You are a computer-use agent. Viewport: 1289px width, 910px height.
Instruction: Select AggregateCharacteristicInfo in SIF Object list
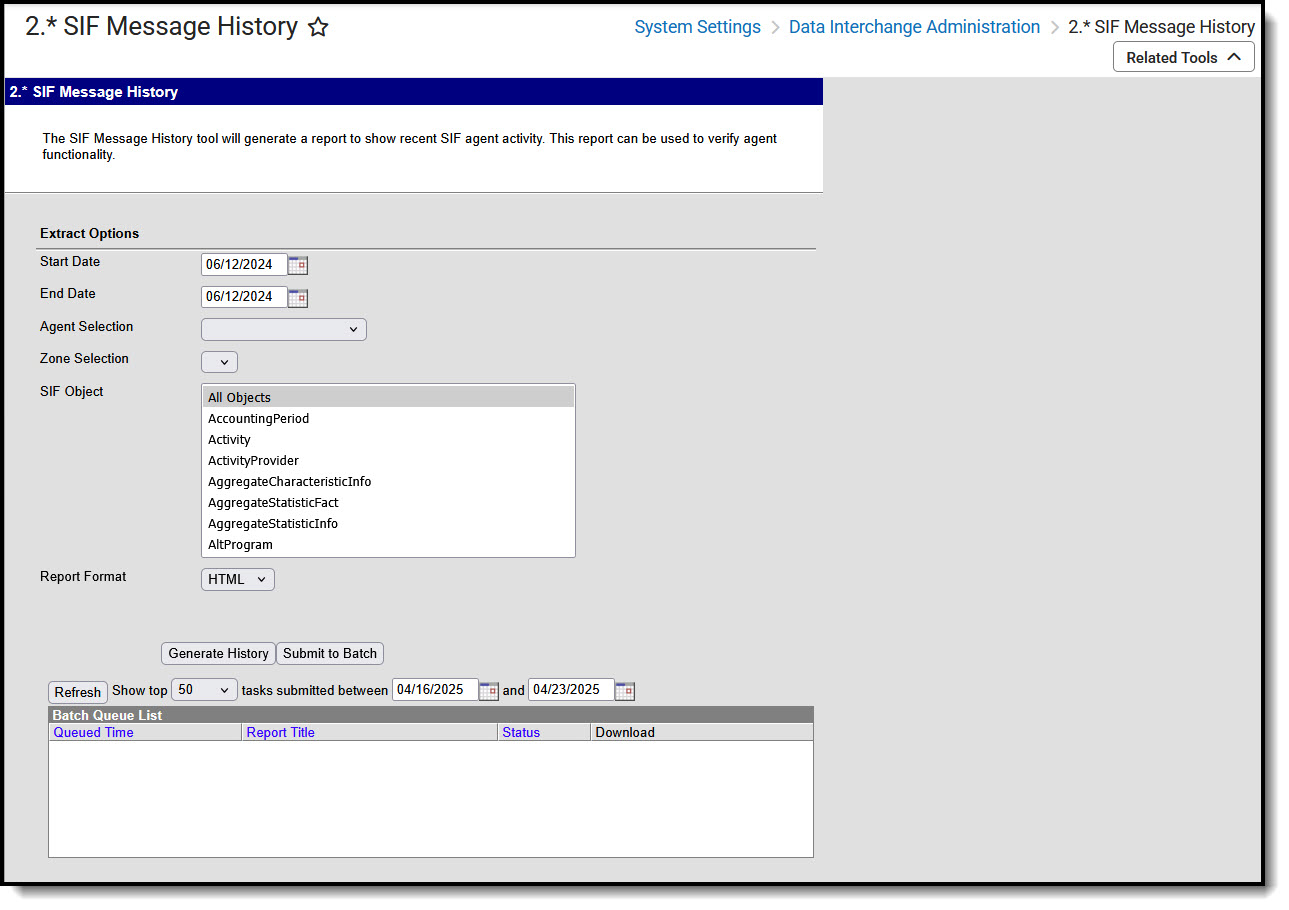click(388, 482)
